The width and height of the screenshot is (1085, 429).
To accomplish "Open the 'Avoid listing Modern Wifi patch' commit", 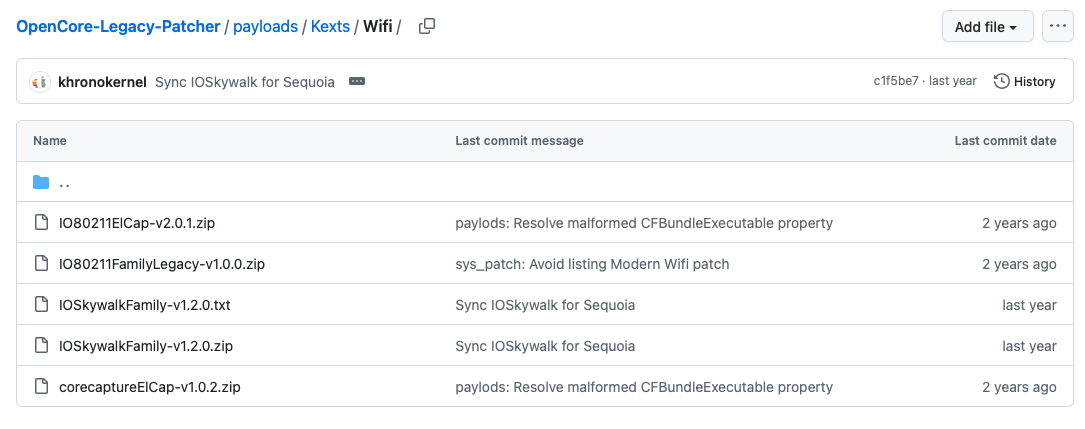I will (x=592, y=264).
